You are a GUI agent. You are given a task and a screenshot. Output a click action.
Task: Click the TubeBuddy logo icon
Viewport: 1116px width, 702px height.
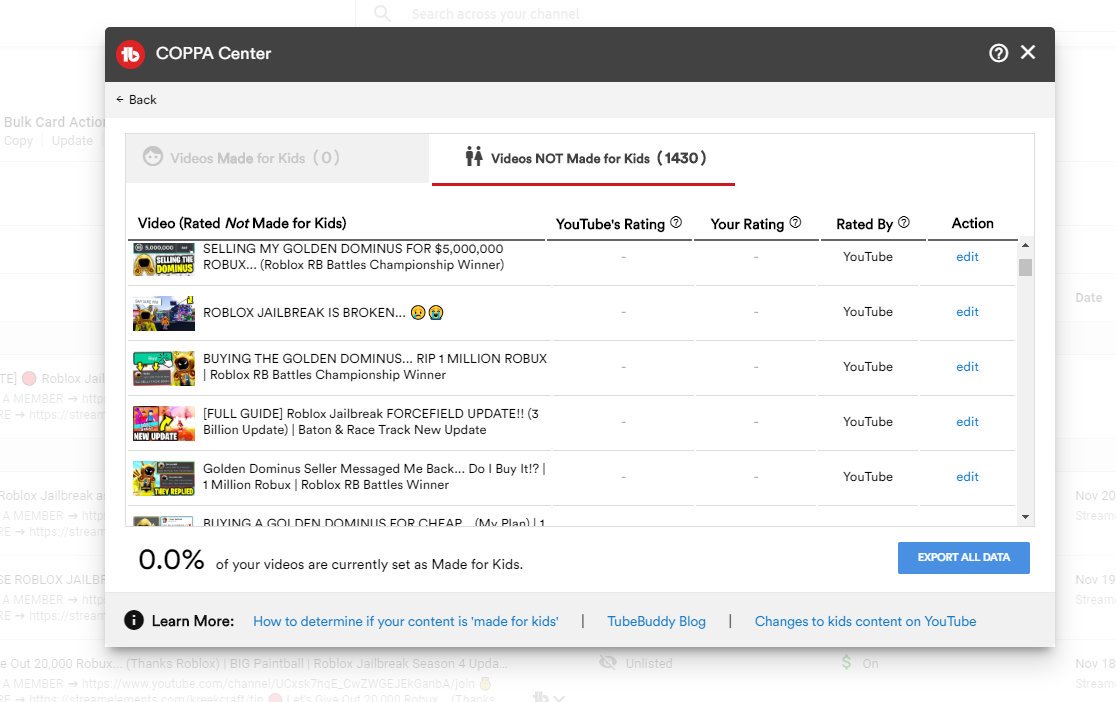[130, 54]
